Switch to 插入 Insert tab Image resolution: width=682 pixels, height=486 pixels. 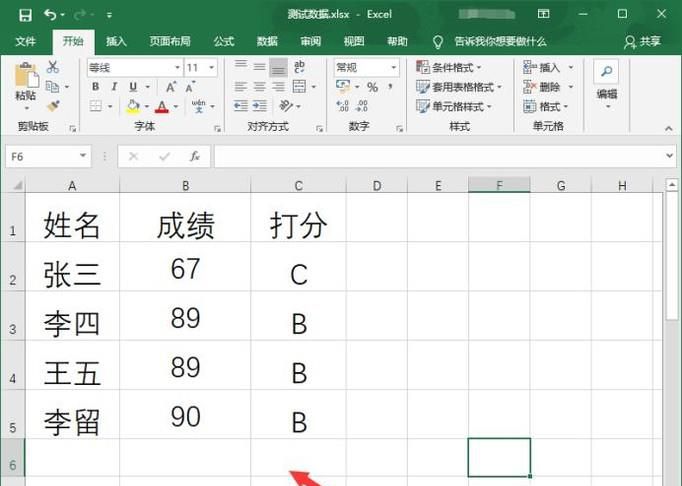tap(116, 41)
